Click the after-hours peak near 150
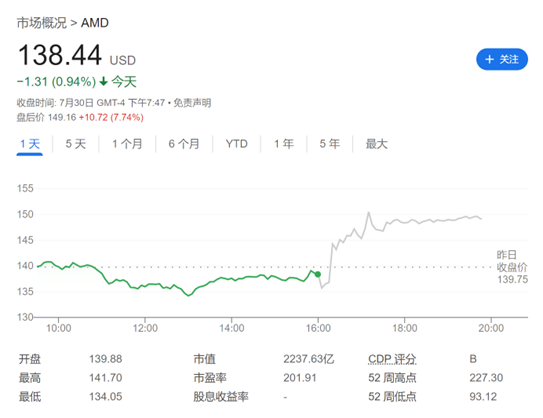The image size is (543, 418). (368, 212)
